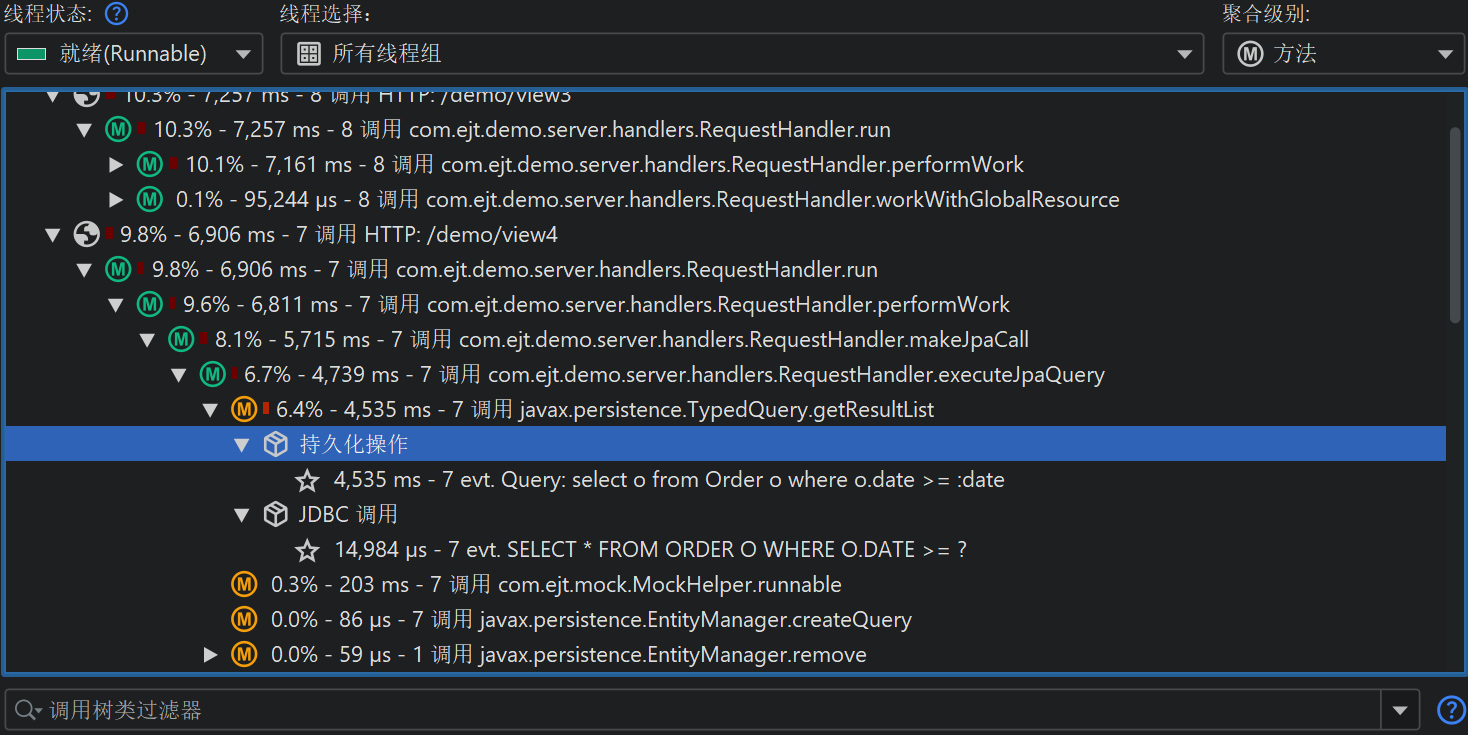The height and width of the screenshot is (735, 1468).
Task: Click the globe icon of HTTP: /demo/view4
Action: 87,235
